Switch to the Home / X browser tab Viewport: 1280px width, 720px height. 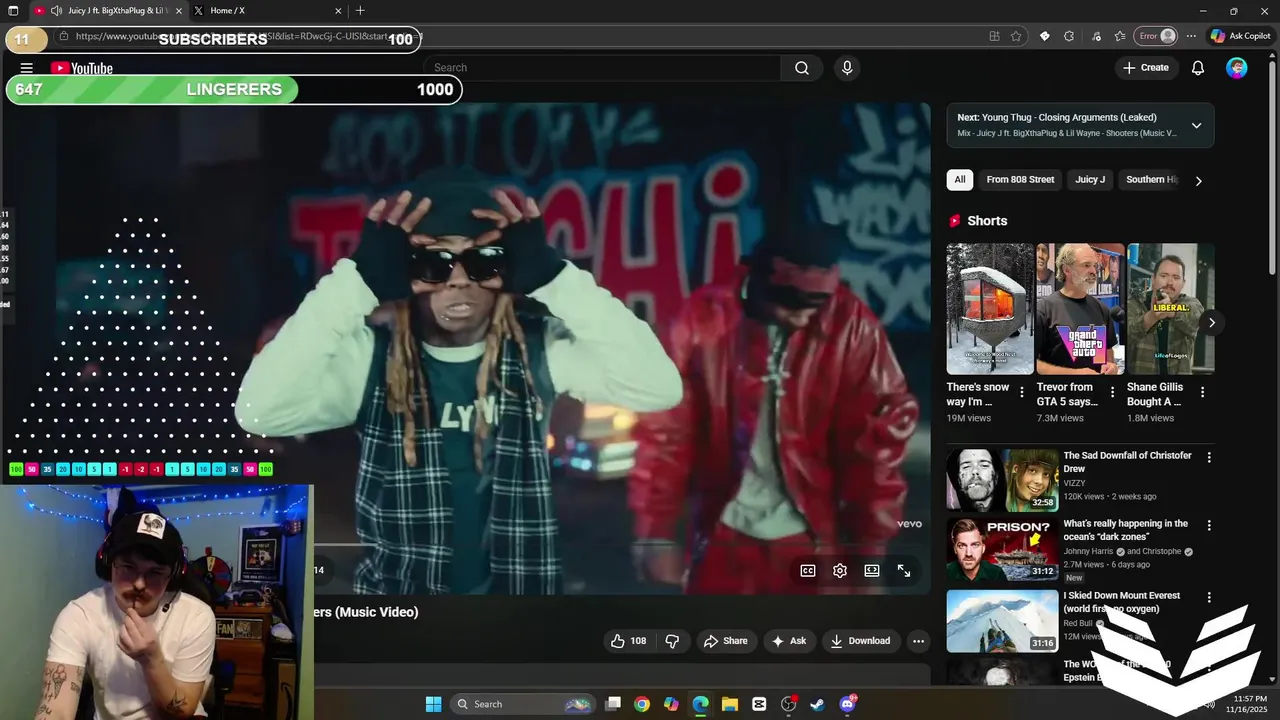click(x=268, y=11)
